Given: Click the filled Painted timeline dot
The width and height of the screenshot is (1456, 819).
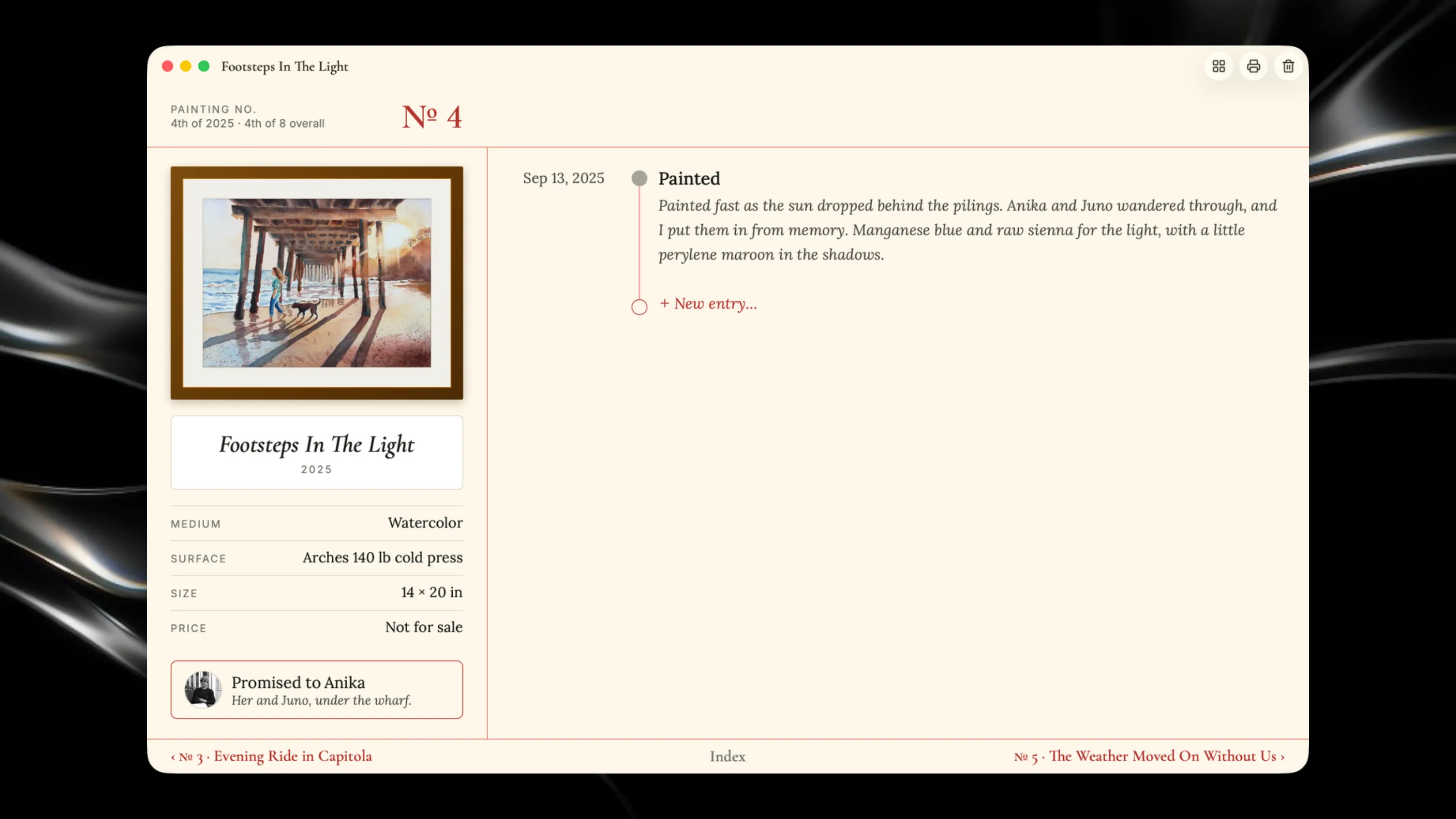Looking at the screenshot, I should coord(639,178).
